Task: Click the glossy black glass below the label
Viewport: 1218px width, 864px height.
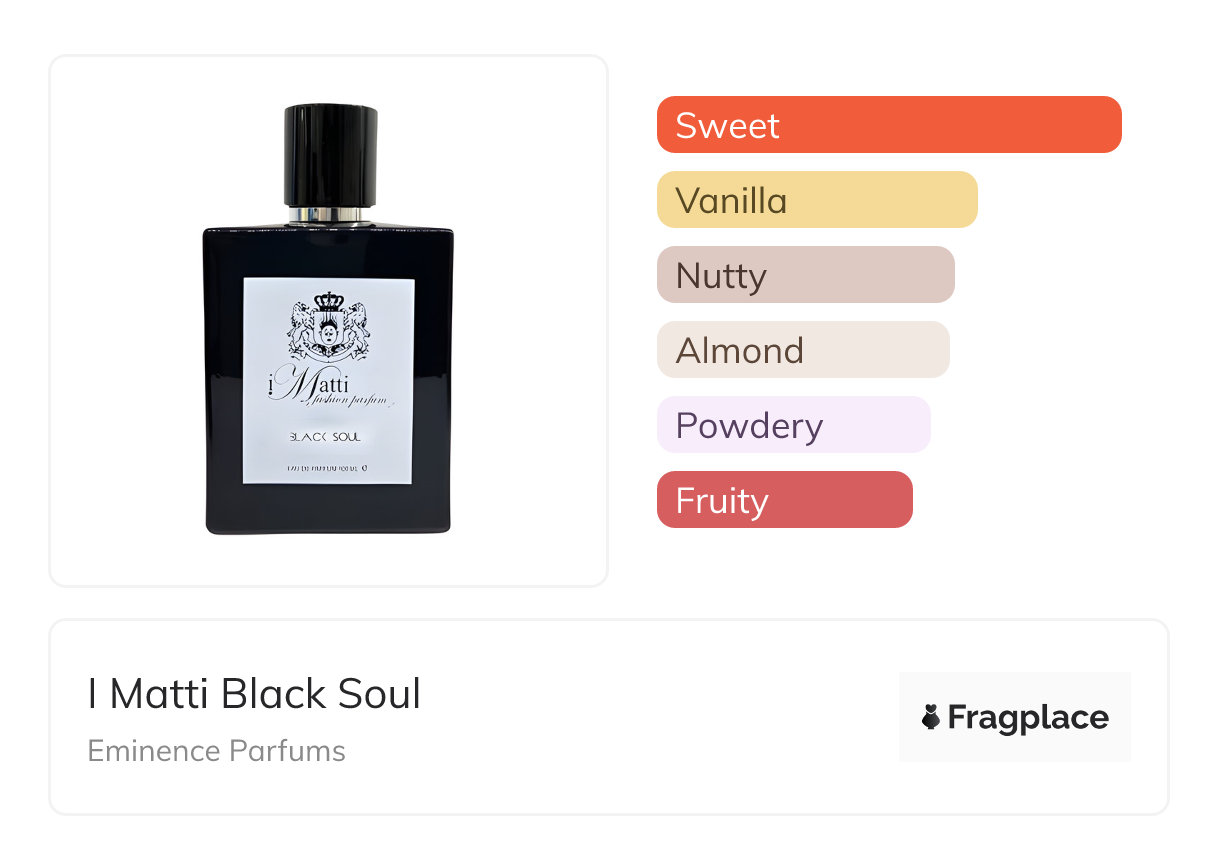Action: click(329, 508)
